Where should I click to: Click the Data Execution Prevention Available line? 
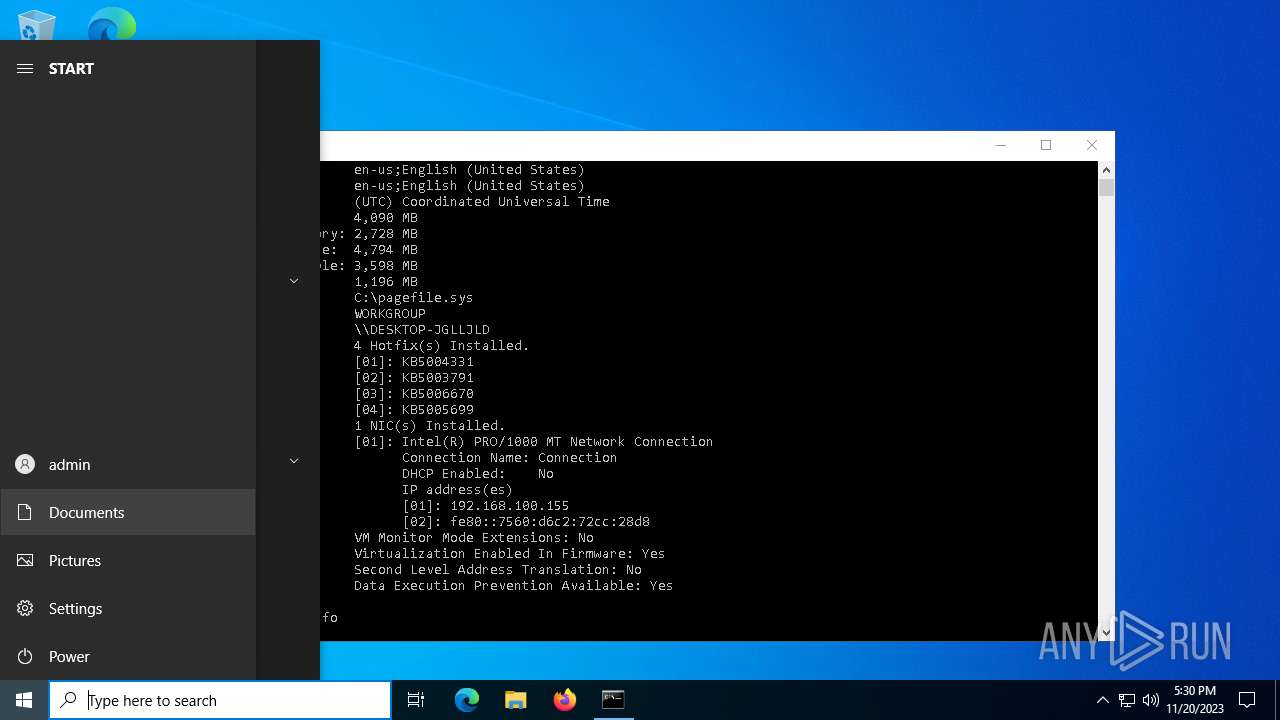coord(513,586)
